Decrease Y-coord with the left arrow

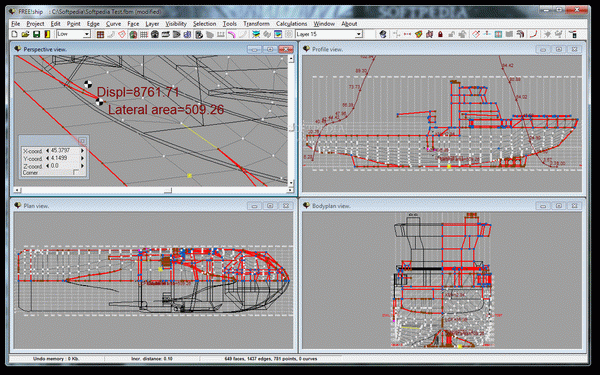[47, 158]
